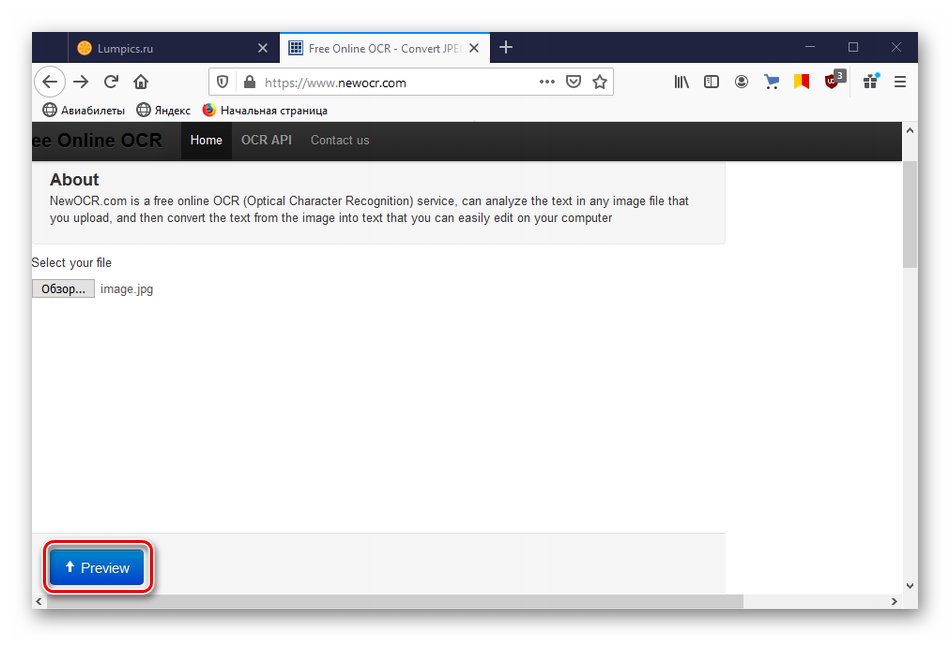Open the uBlock shield extension icon

click(x=832, y=81)
